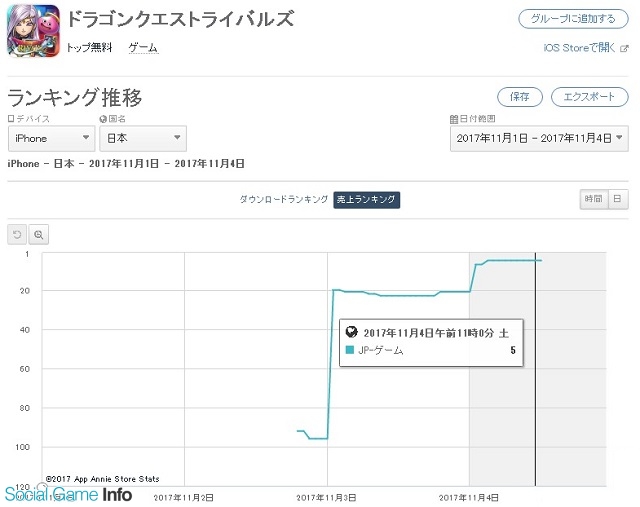Image resolution: width=640 pixels, height=507 pixels.
Task: Open the date range dropdown
Action: [x=538, y=138]
